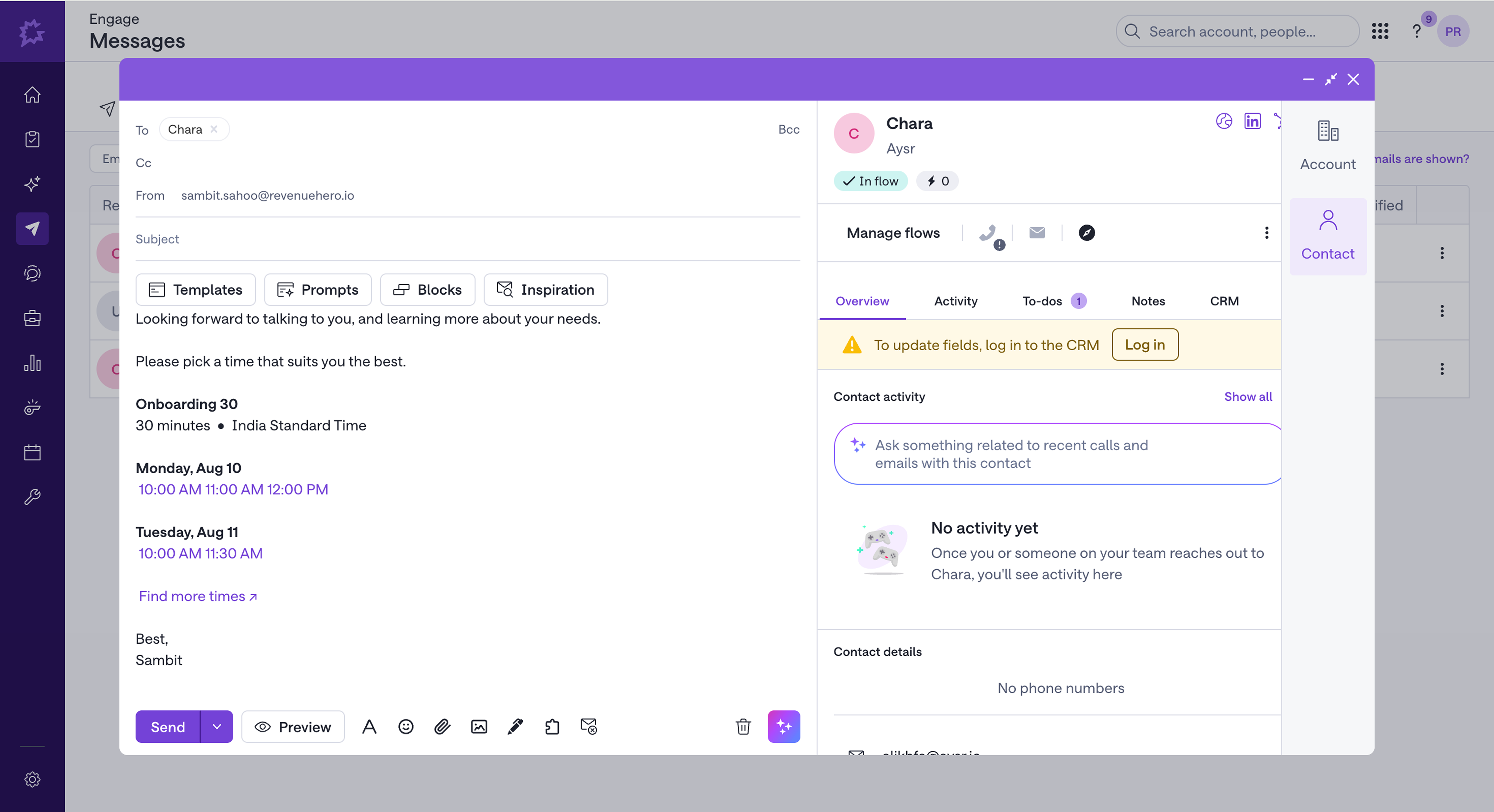This screenshot has height=812, width=1494.
Task: Remove the Chara recipient chip
Action: [214, 129]
